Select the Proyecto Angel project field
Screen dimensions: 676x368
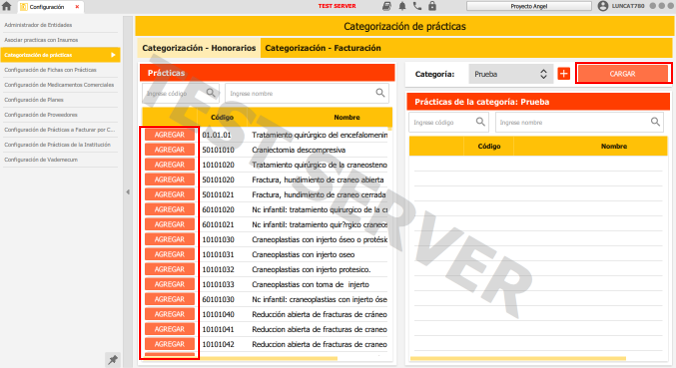coord(529,6)
